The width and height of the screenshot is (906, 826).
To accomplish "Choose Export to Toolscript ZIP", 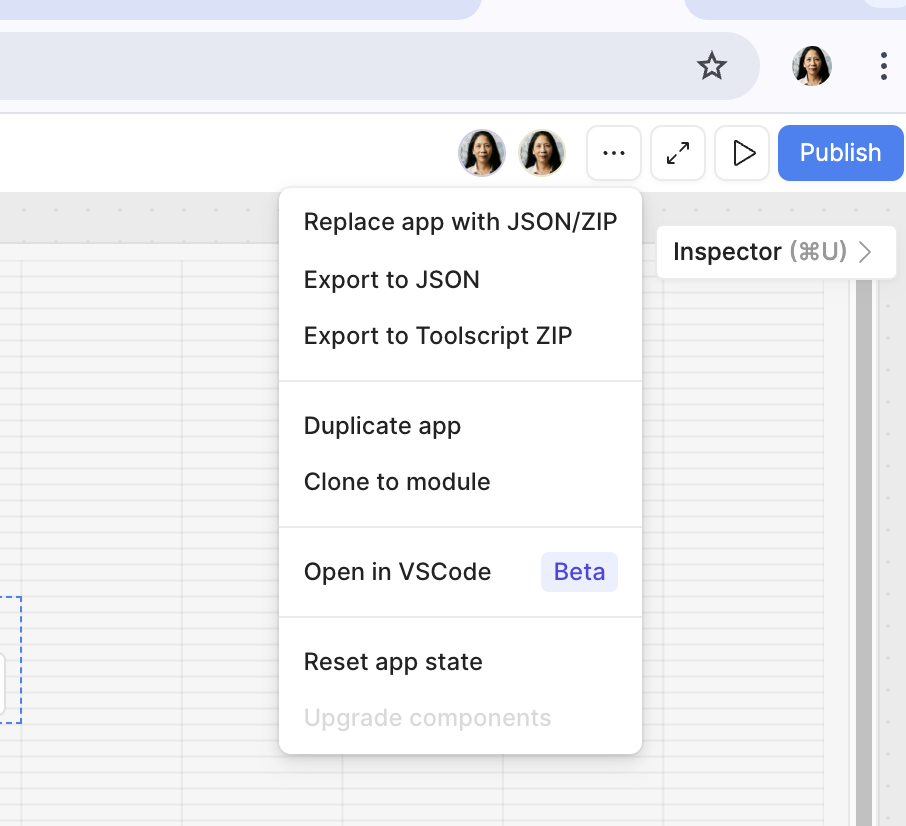I will 461,336.
